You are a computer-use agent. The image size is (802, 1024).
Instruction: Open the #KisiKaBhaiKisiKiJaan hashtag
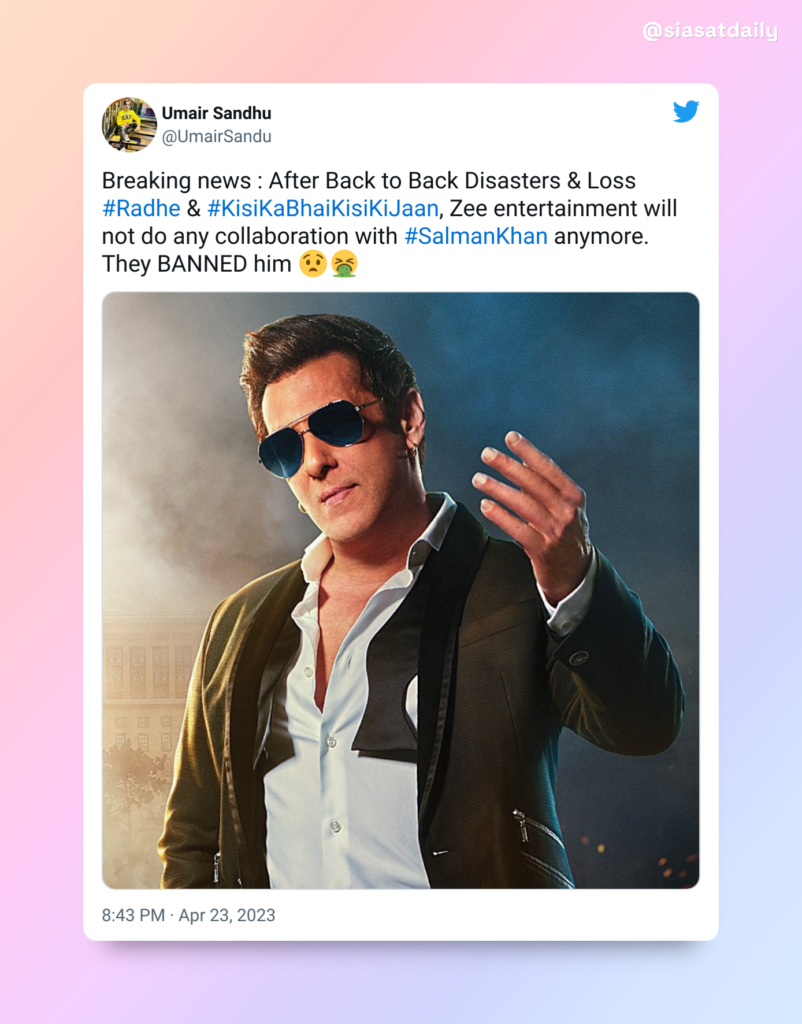click(x=323, y=208)
